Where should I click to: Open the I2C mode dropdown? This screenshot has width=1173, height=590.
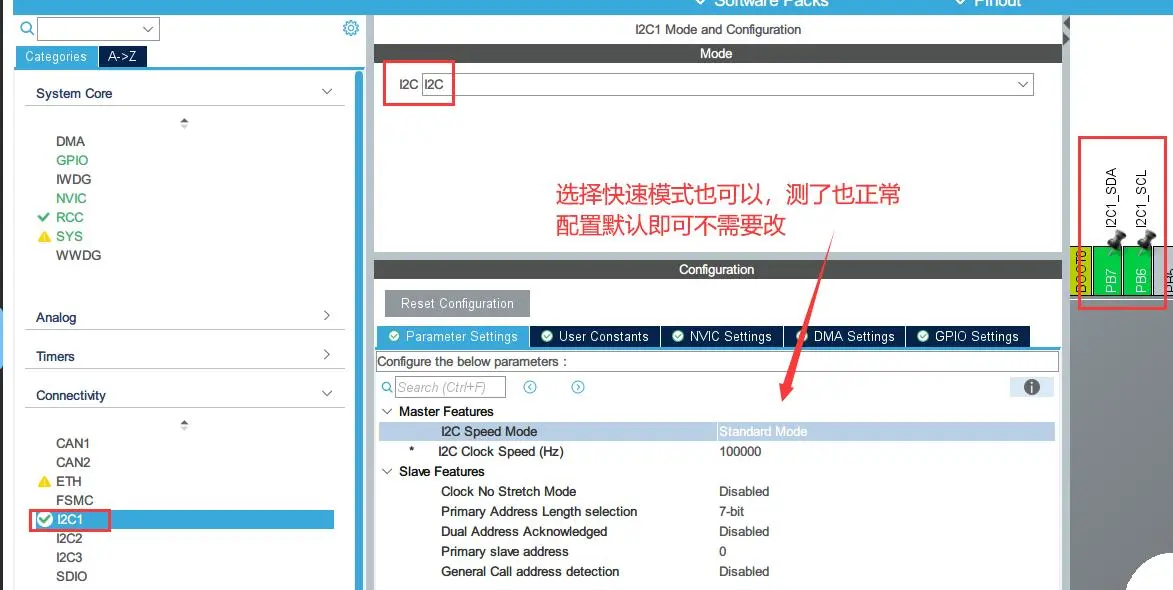coord(1023,85)
